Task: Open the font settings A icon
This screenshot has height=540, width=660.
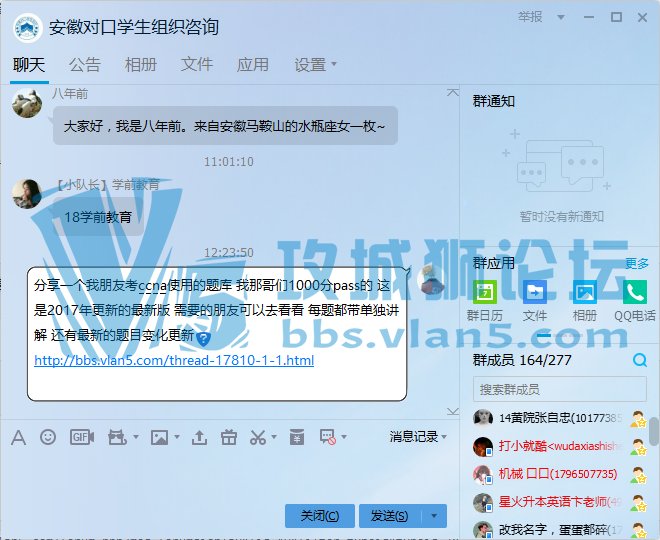Action: (18, 437)
